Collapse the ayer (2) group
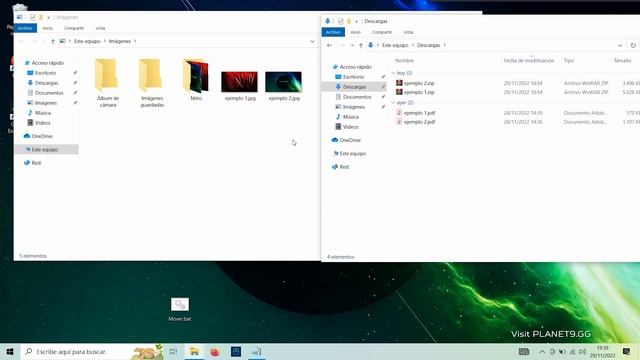This screenshot has width=640, height=360. coord(393,103)
